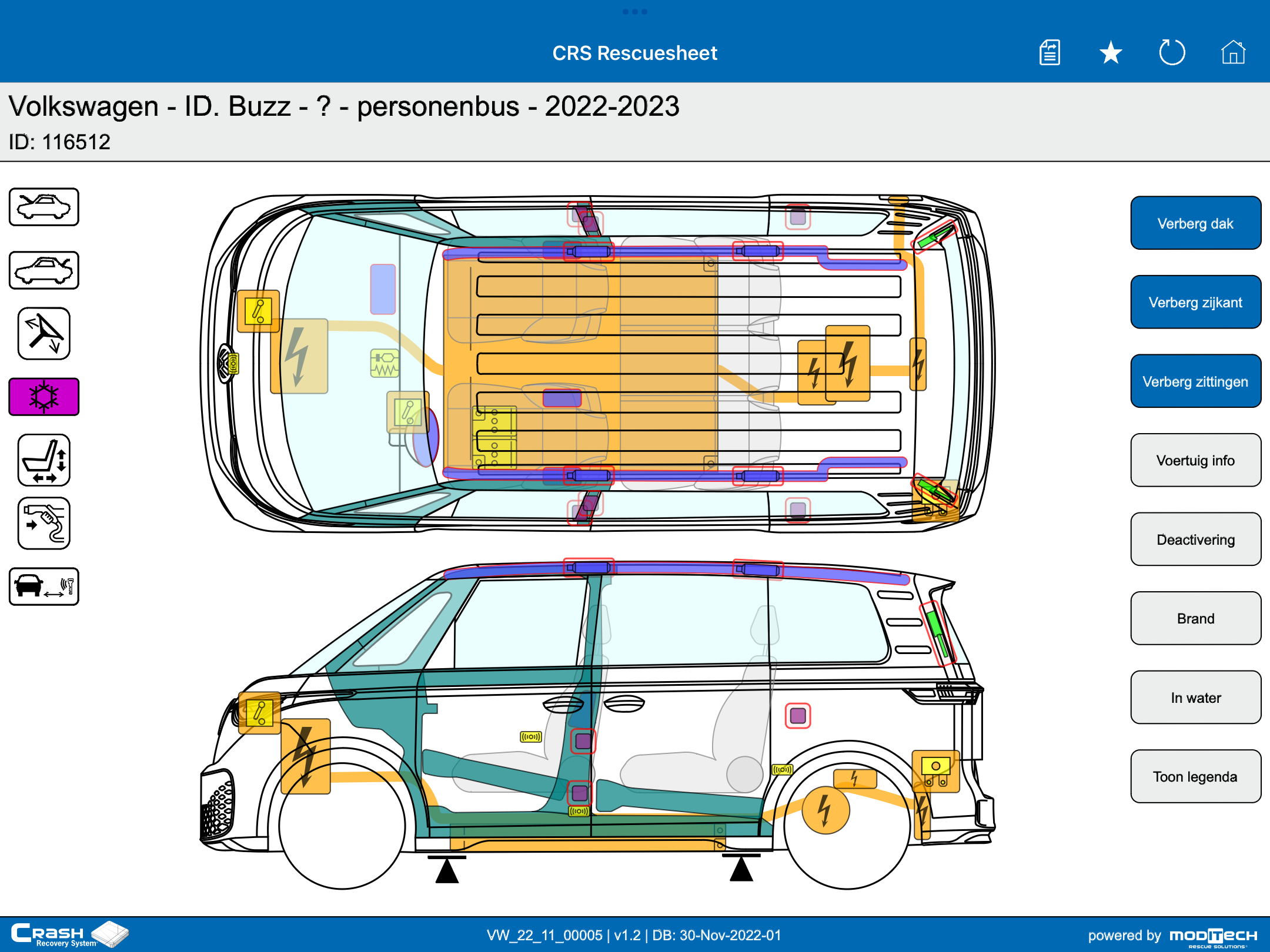Click the powered by Moditech logo

(1173, 936)
